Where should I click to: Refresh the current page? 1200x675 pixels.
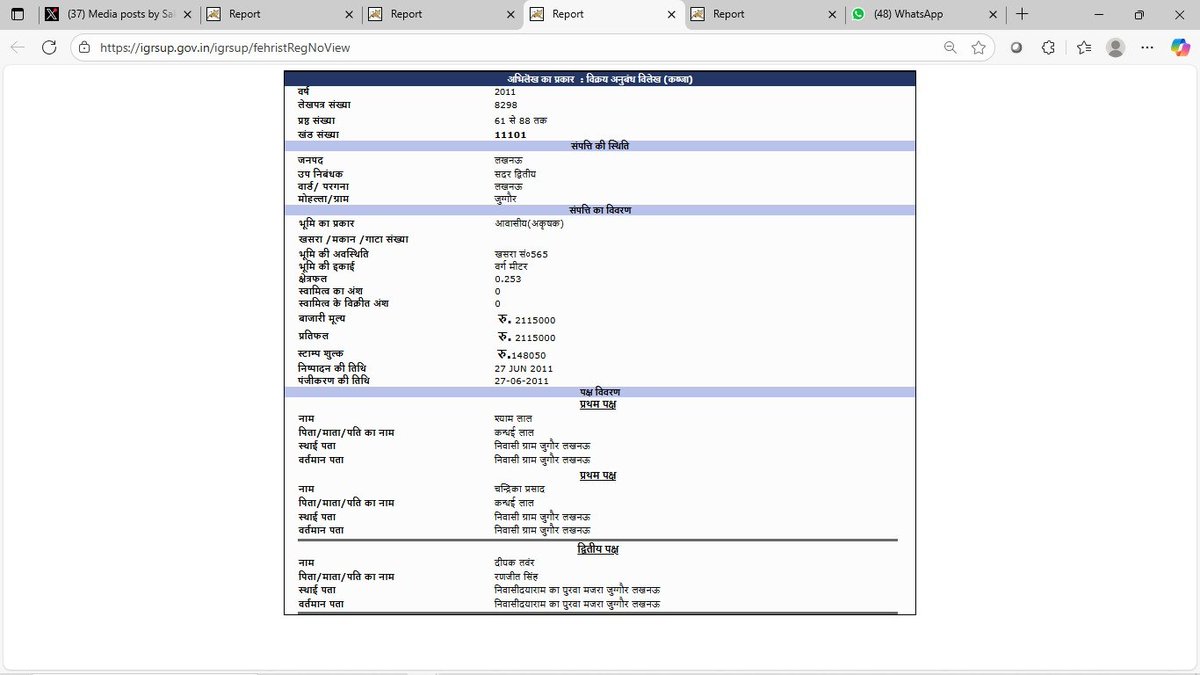(49, 47)
